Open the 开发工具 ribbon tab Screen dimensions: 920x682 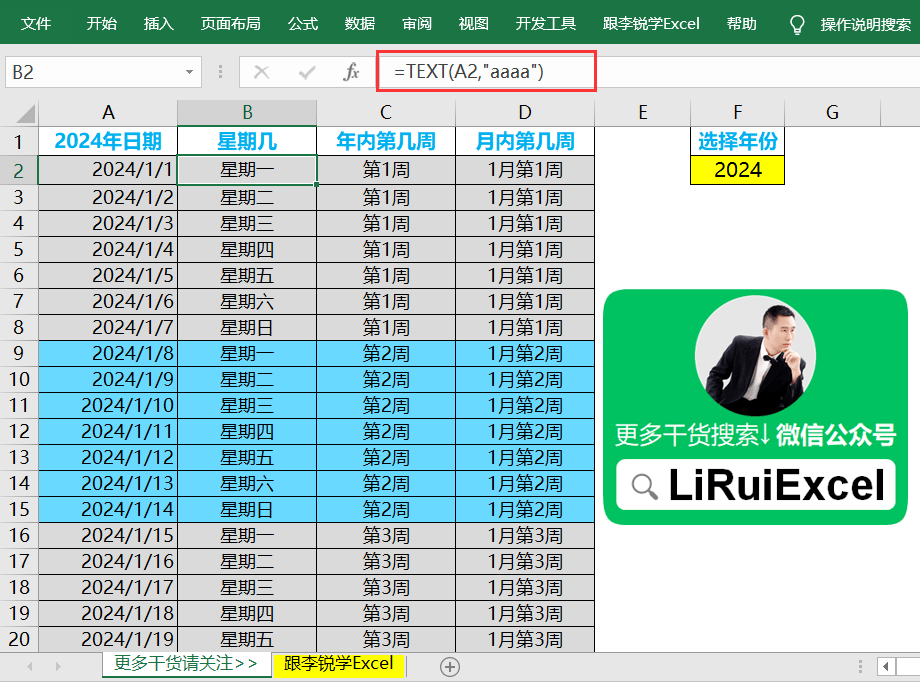545,24
